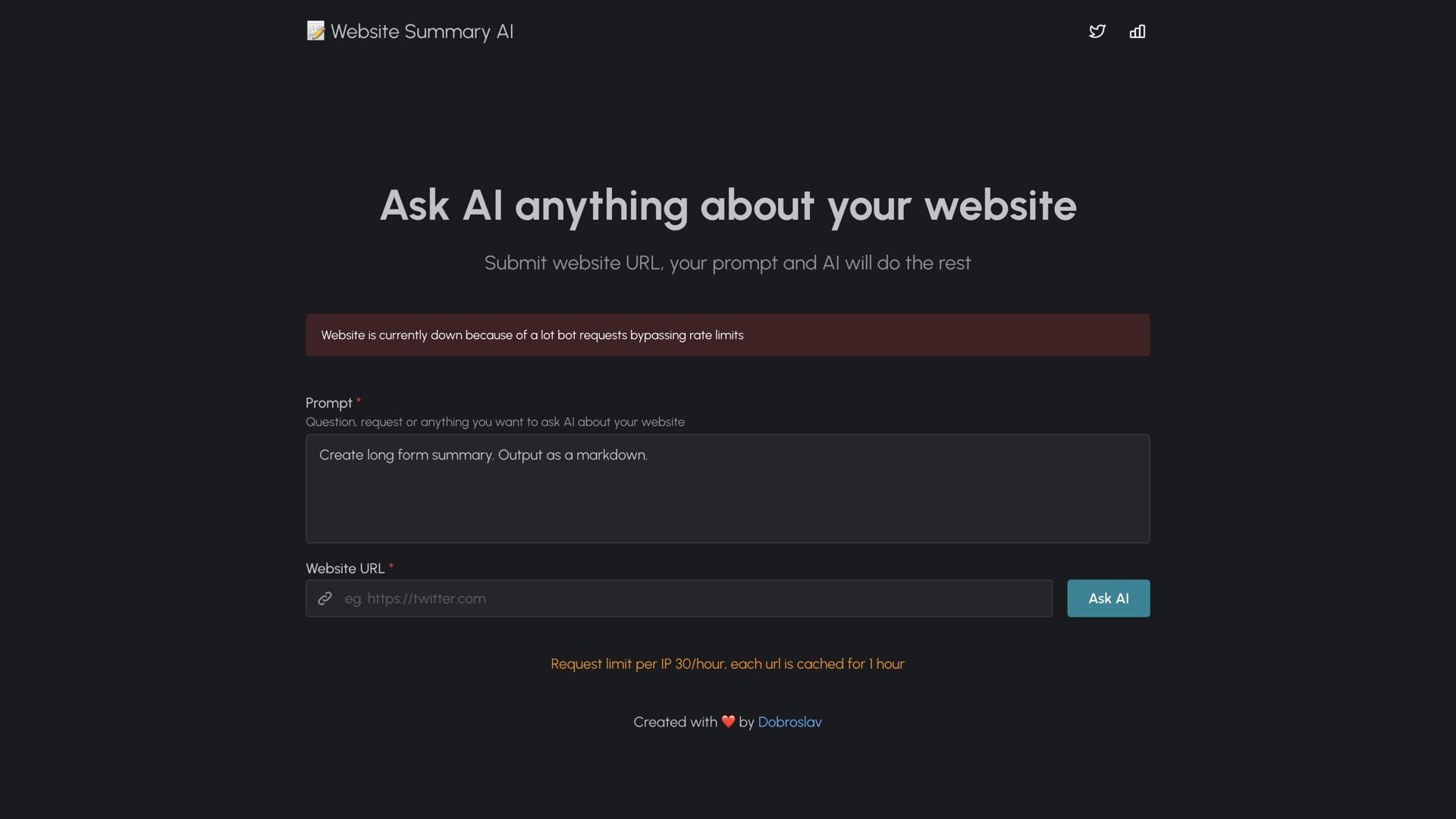
Task: Dismiss the website down warning banner
Action: 727,334
